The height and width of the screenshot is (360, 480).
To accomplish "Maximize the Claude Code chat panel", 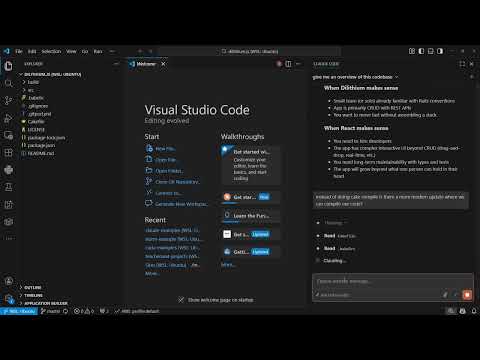I will [462, 64].
